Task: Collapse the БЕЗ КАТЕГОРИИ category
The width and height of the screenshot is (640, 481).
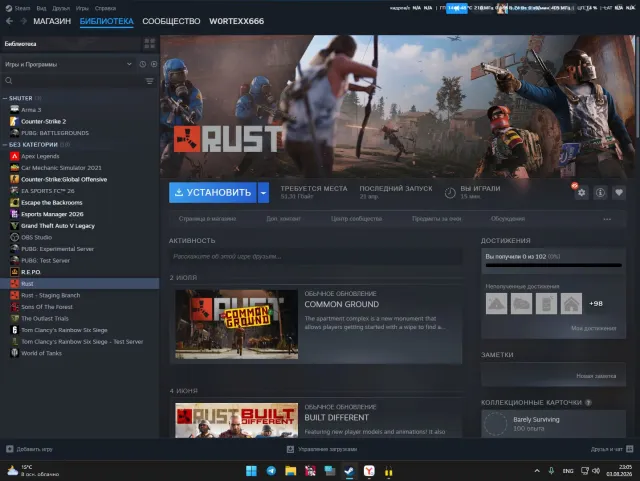Action: pos(5,145)
